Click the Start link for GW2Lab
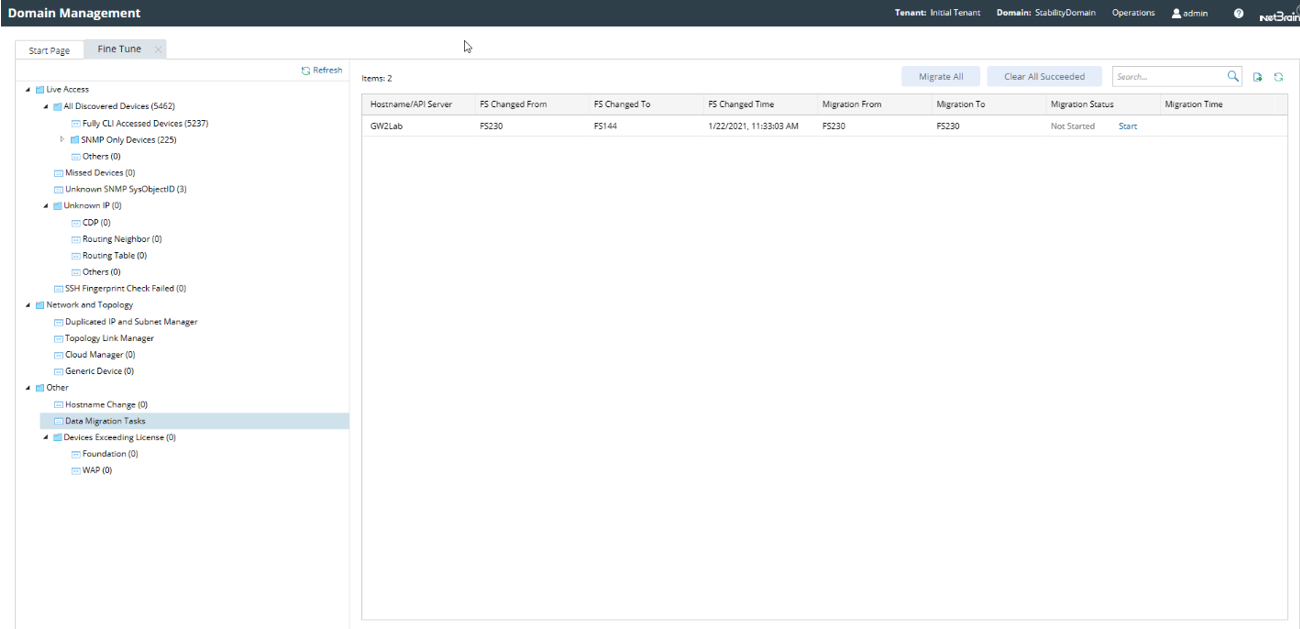The height and width of the screenshot is (629, 1300). tap(1127, 126)
